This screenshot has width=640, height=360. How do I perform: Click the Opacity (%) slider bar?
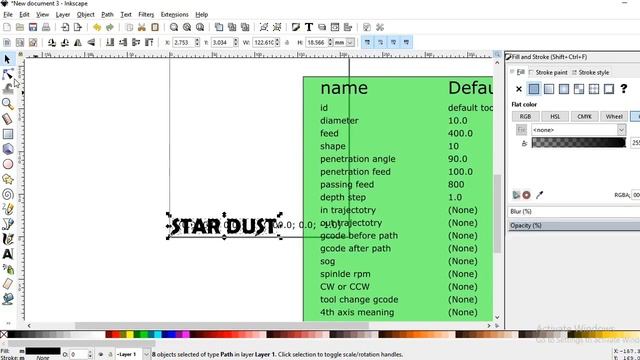[x=573, y=225]
